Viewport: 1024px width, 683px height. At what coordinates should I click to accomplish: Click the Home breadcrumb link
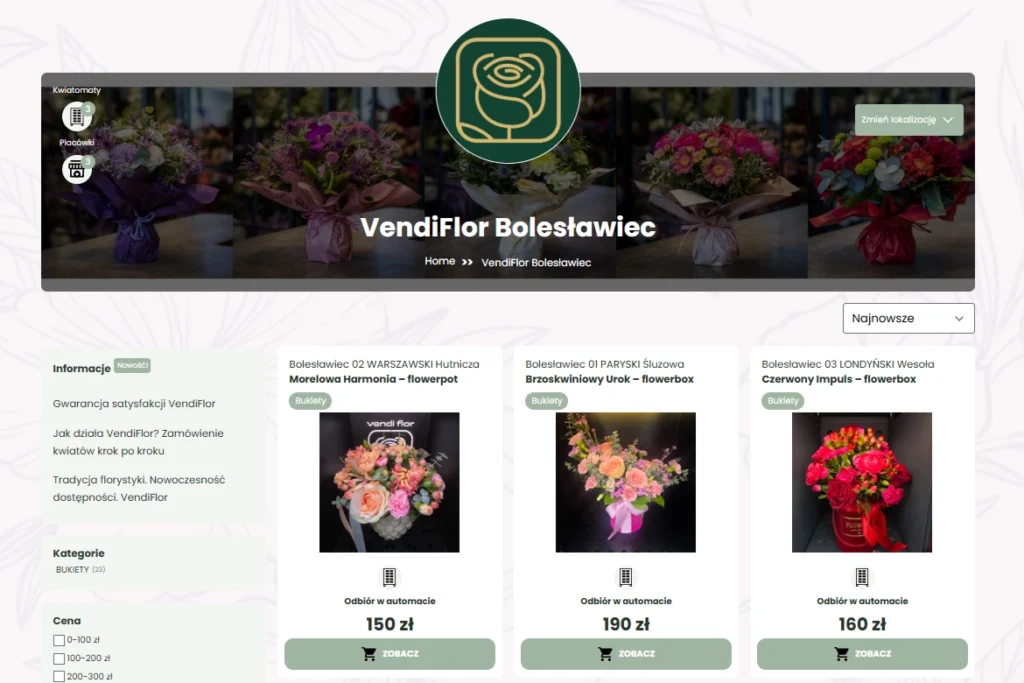(x=440, y=261)
